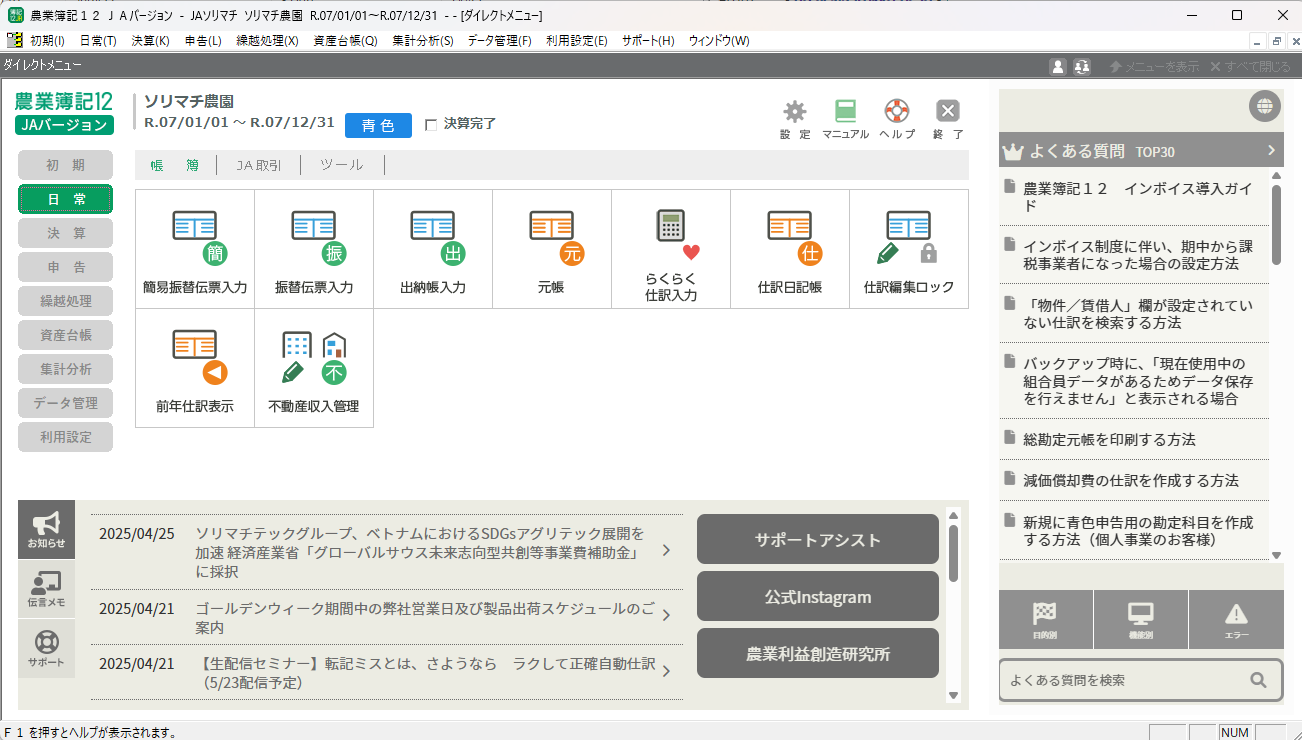Click the globe icon above the FAQ panel
This screenshot has width=1302, height=740.
point(1264,106)
